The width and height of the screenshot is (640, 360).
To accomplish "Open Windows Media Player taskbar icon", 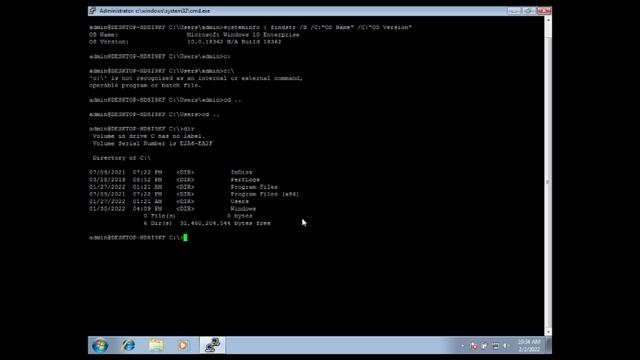I will coord(183,346).
